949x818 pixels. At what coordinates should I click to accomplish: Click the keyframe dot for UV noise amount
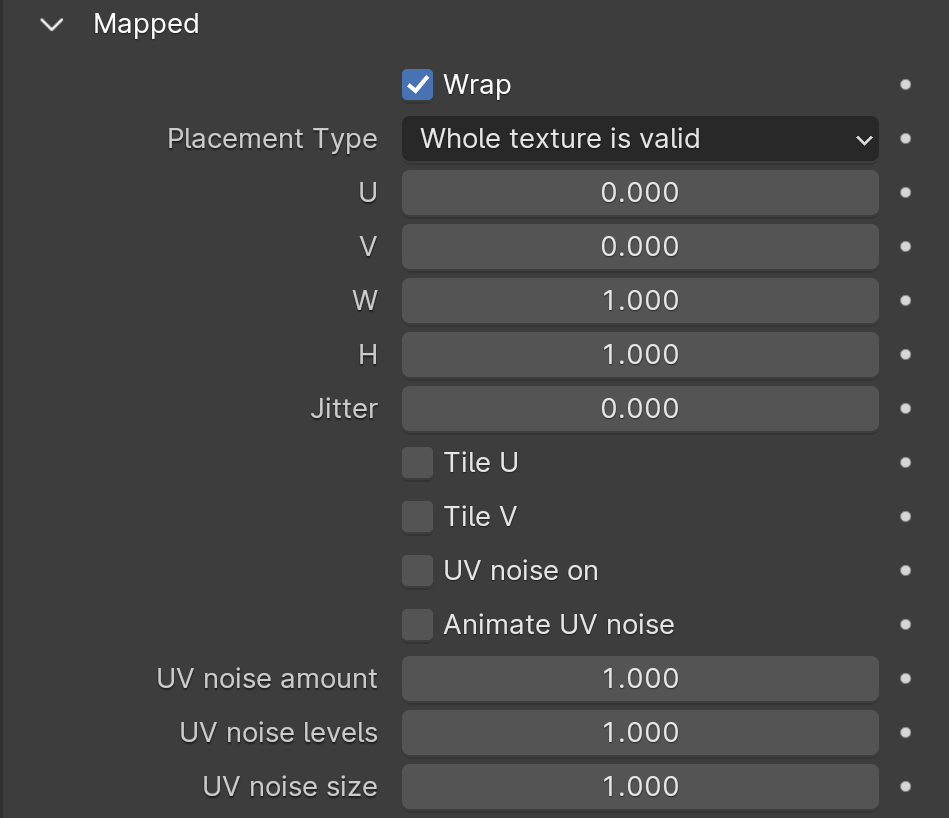coord(905,678)
